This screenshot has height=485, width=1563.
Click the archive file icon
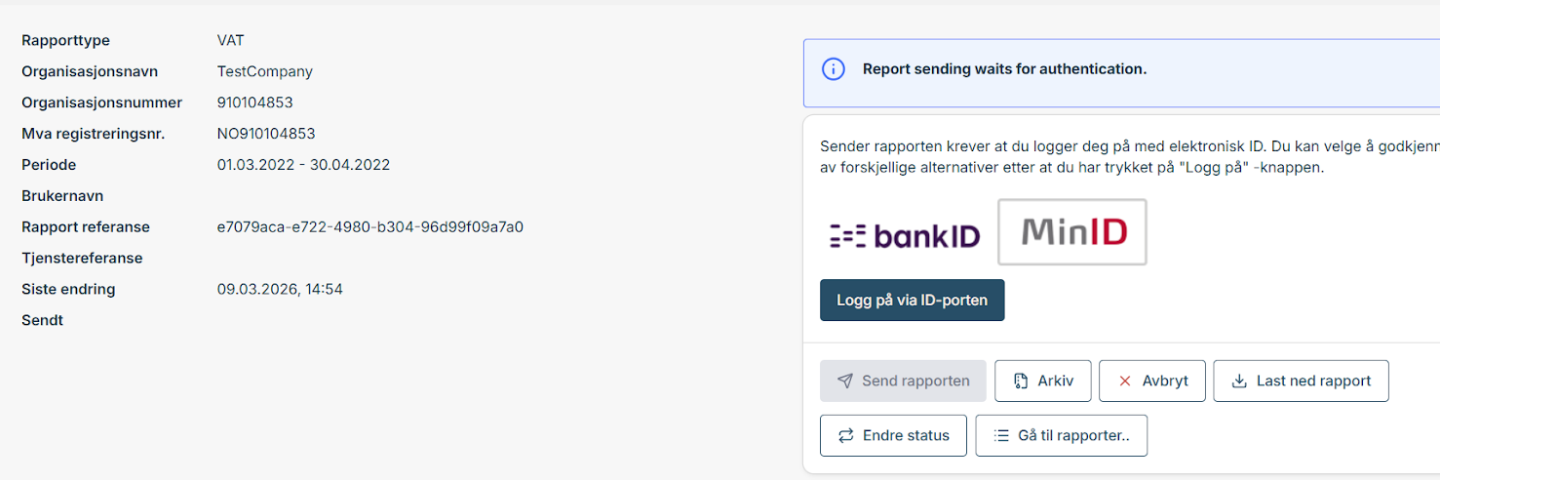tap(1021, 381)
